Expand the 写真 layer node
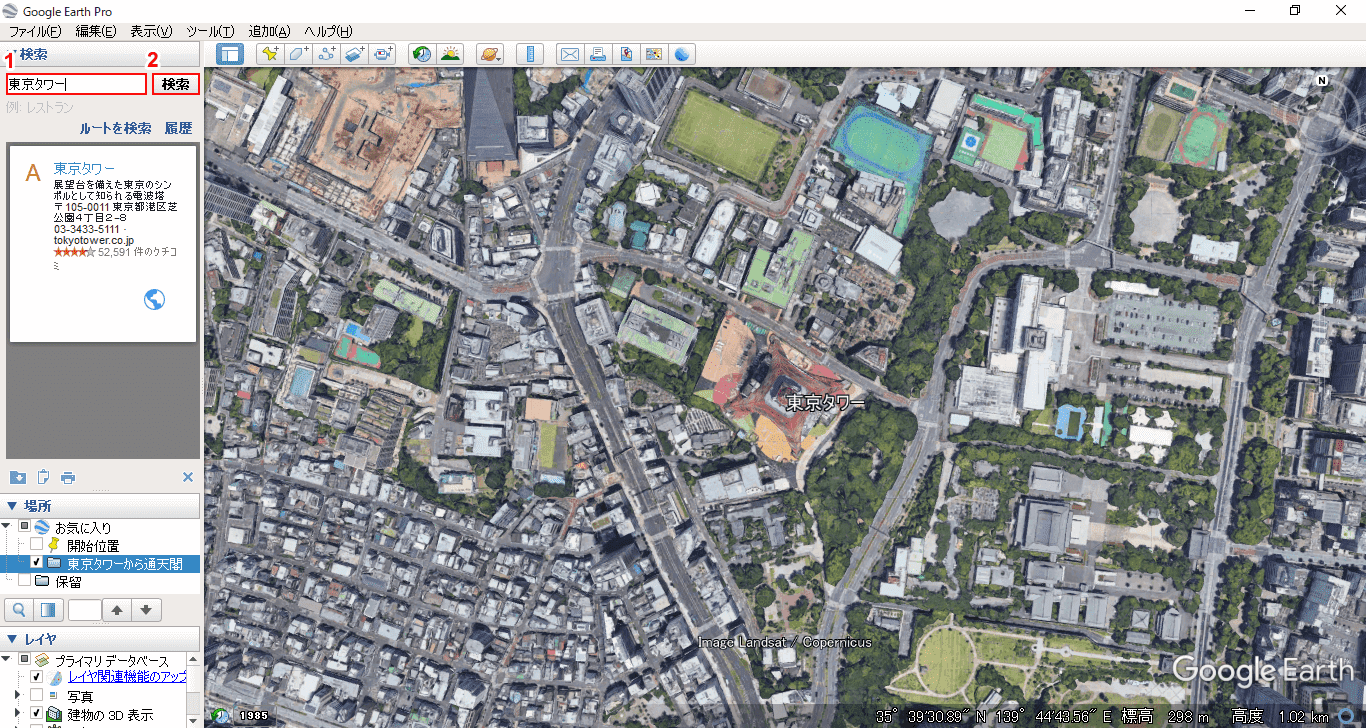The height and width of the screenshot is (728, 1366). pos(17,696)
